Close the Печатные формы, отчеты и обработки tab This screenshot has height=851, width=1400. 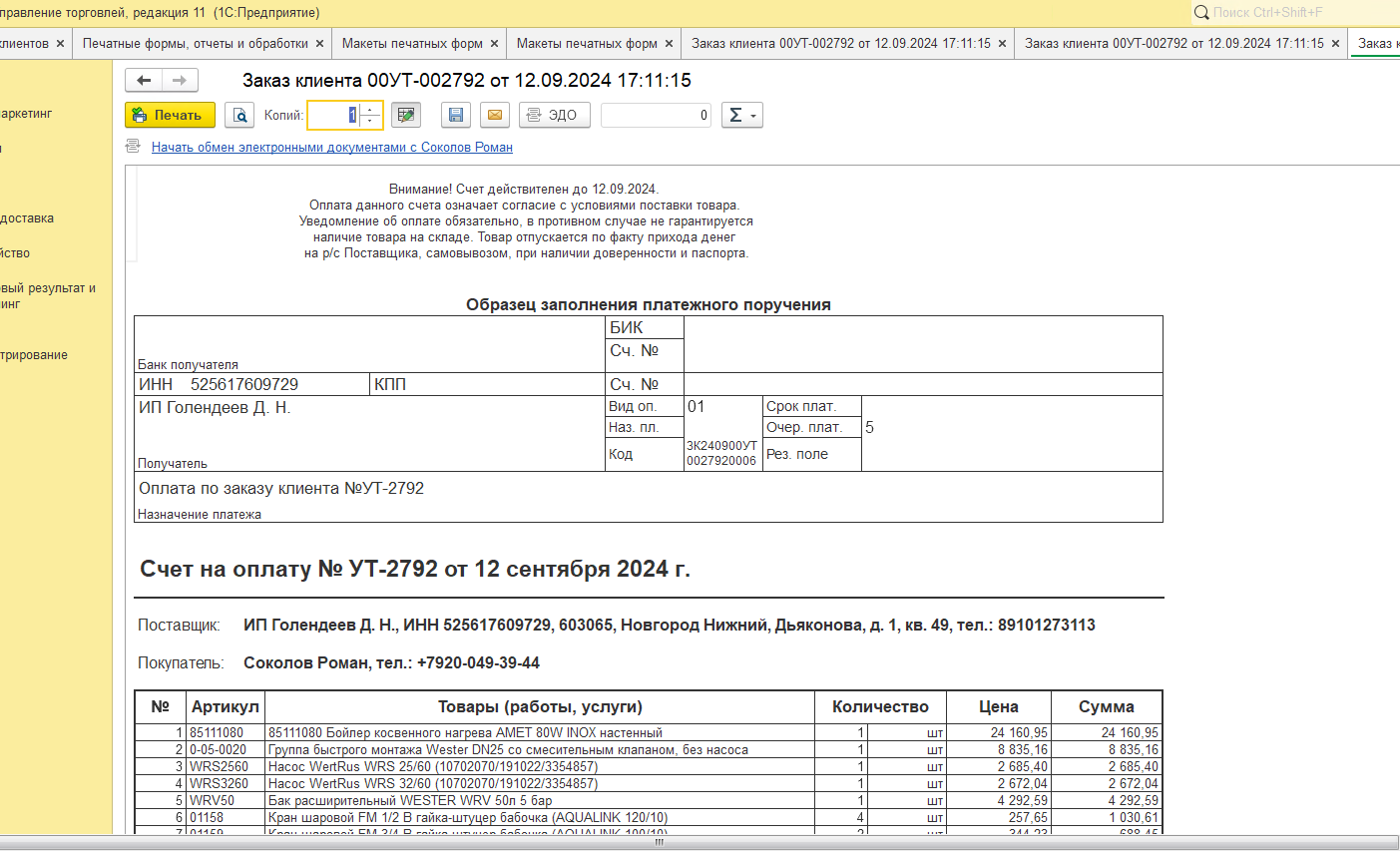click(320, 44)
